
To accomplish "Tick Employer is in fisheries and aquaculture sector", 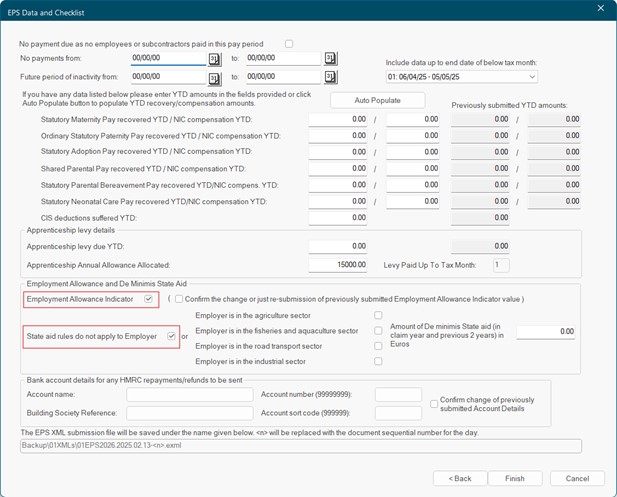I will pos(378,331).
